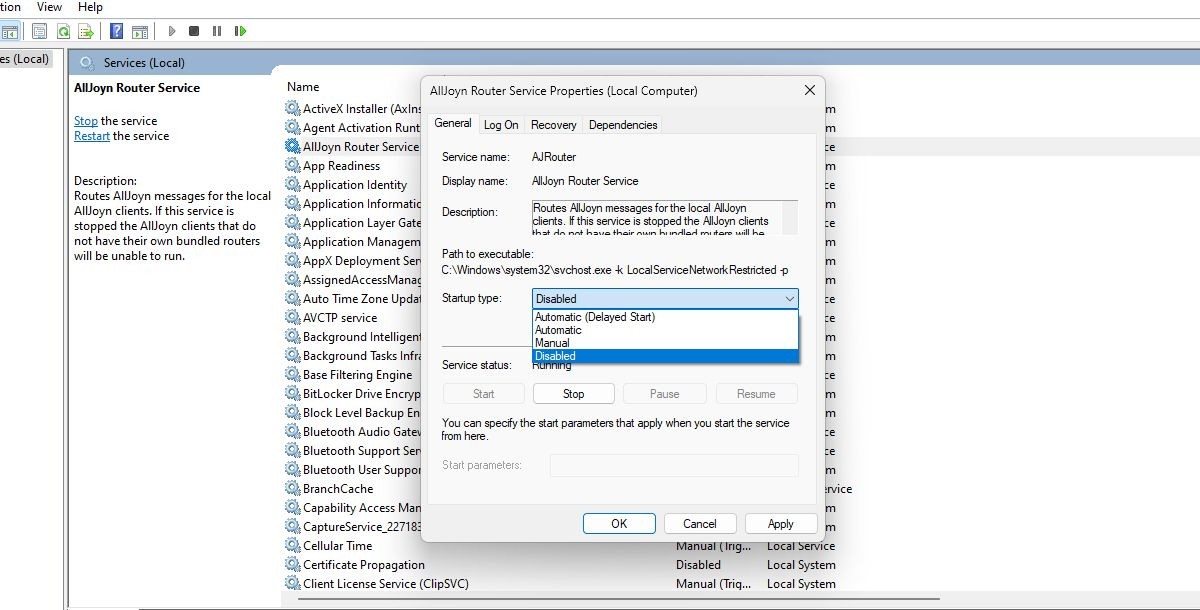
Task: Click the magnifier icon beside the Services (Local) header
Action: (87, 63)
